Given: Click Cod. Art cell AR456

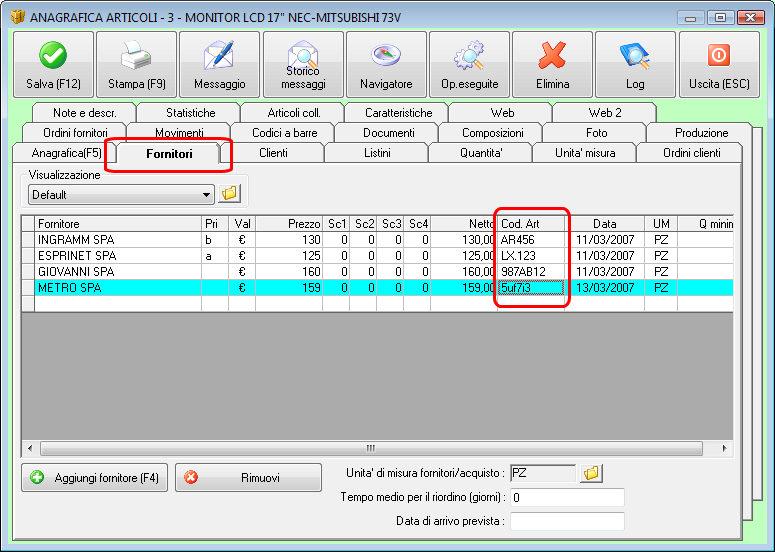Looking at the screenshot, I should click(x=531, y=240).
